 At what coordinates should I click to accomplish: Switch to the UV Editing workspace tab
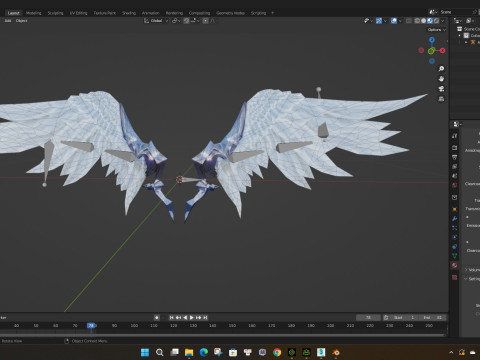(78, 13)
